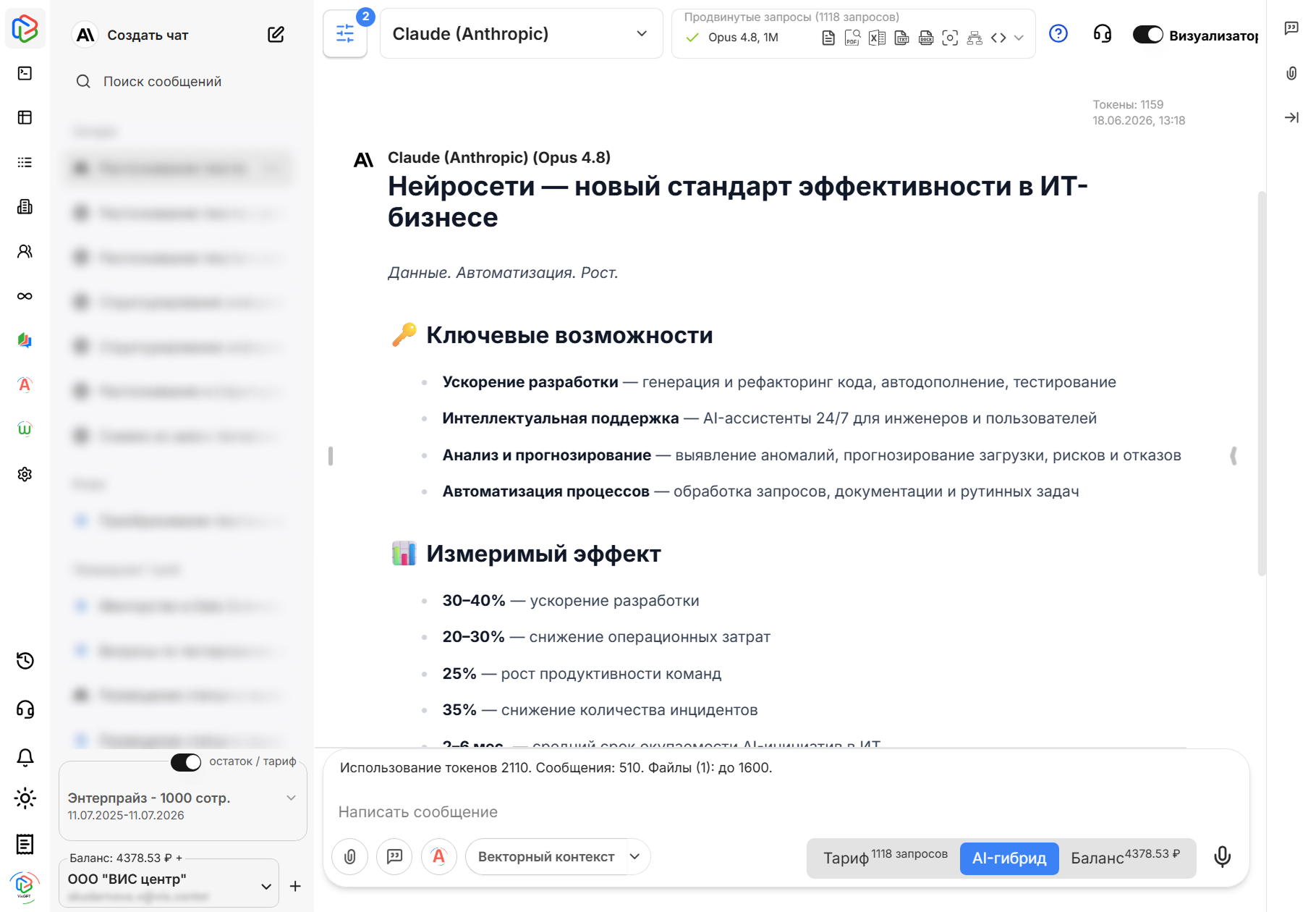This screenshot has width=1316, height=912.
Task: Click the left panel resize handle
Action: [x=331, y=456]
